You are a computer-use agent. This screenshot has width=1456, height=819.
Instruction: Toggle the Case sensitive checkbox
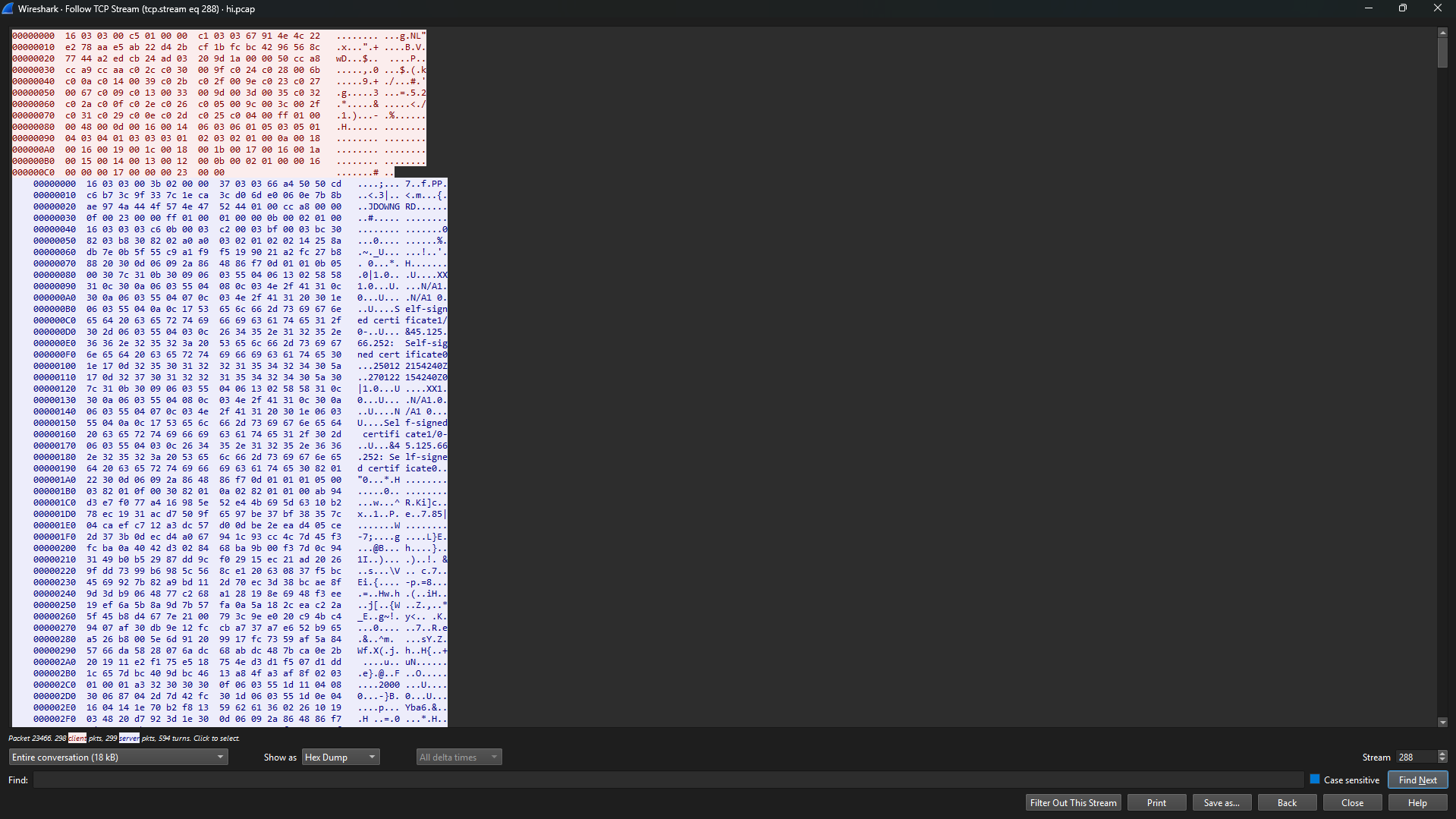[x=1315, y=779]
